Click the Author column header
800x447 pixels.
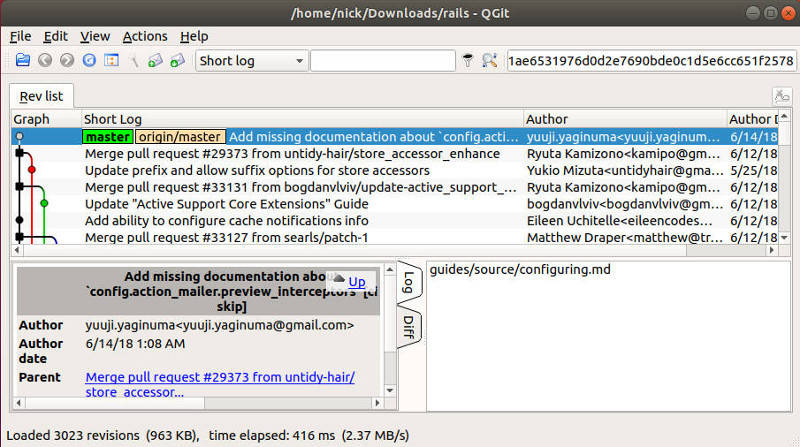pyautogui.click(x=547, y=119)
